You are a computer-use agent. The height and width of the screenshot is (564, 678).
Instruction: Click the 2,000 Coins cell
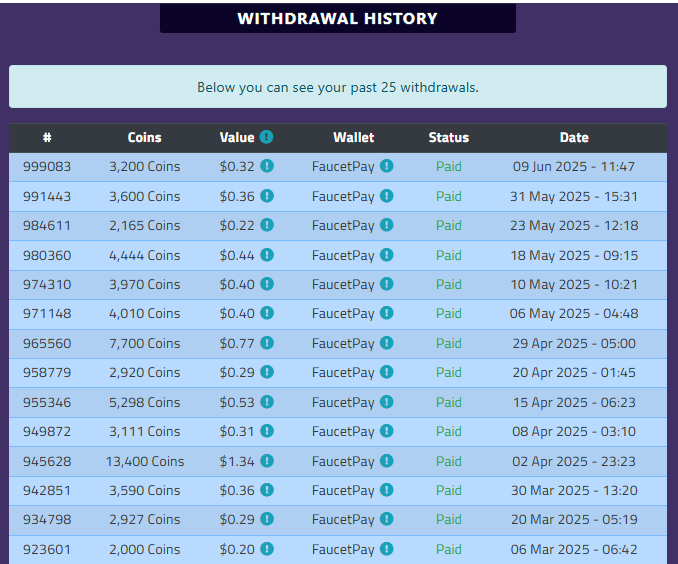point(144,549)
